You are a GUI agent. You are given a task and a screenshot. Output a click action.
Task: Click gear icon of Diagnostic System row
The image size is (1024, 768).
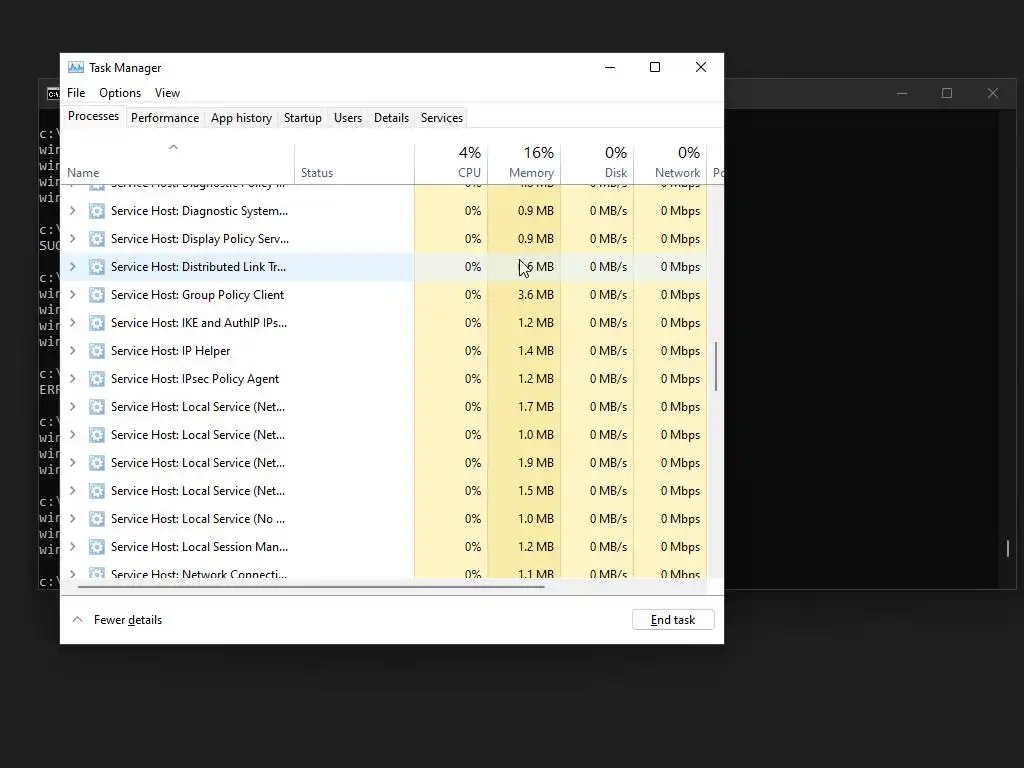coord(97,211)
